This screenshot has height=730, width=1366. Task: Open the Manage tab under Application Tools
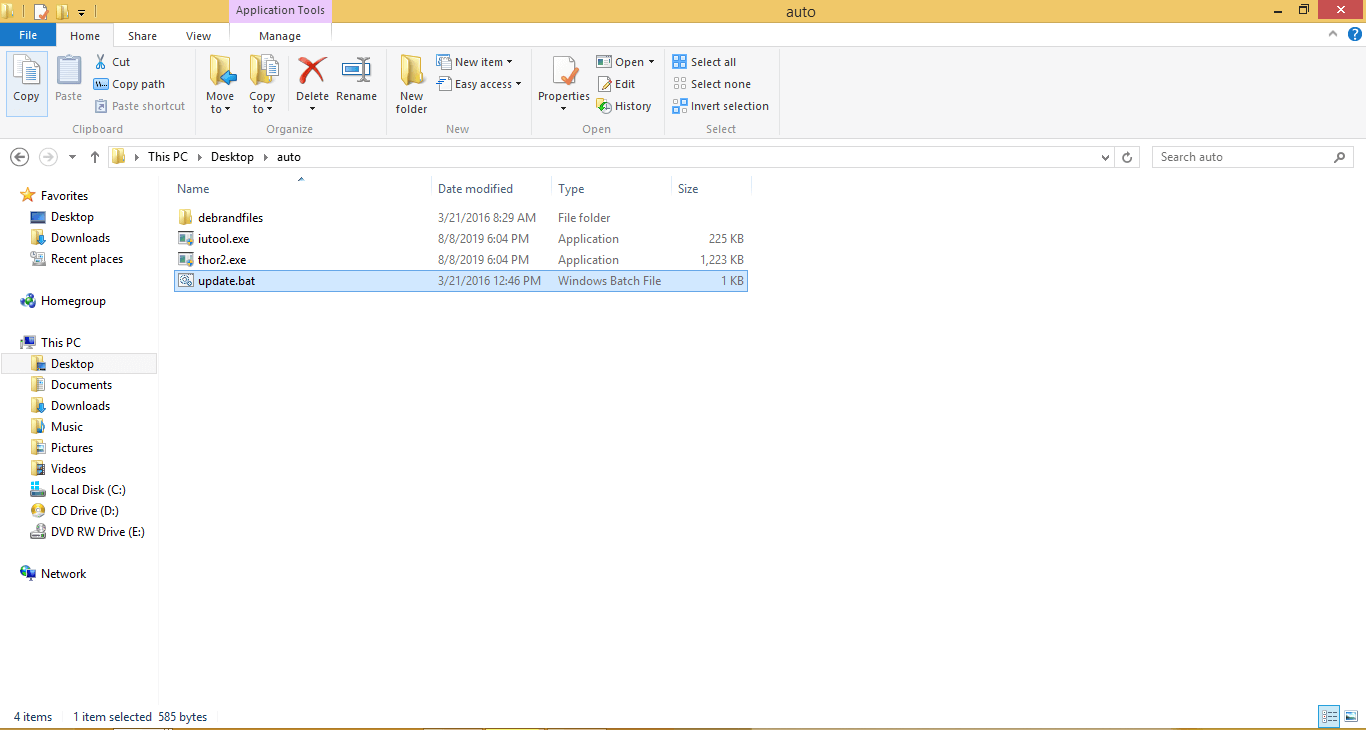279,35
